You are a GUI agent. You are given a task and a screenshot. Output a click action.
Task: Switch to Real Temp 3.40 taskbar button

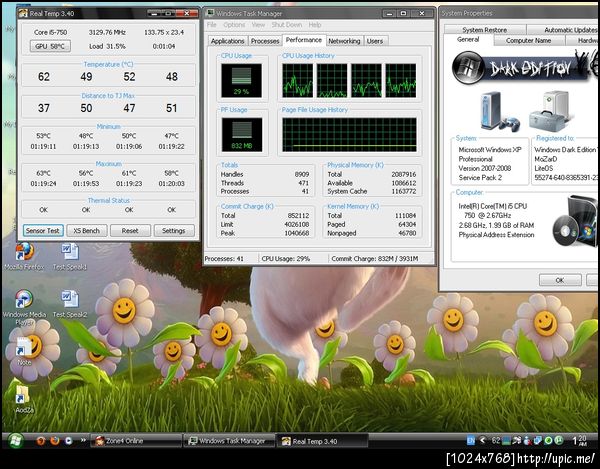322,441
